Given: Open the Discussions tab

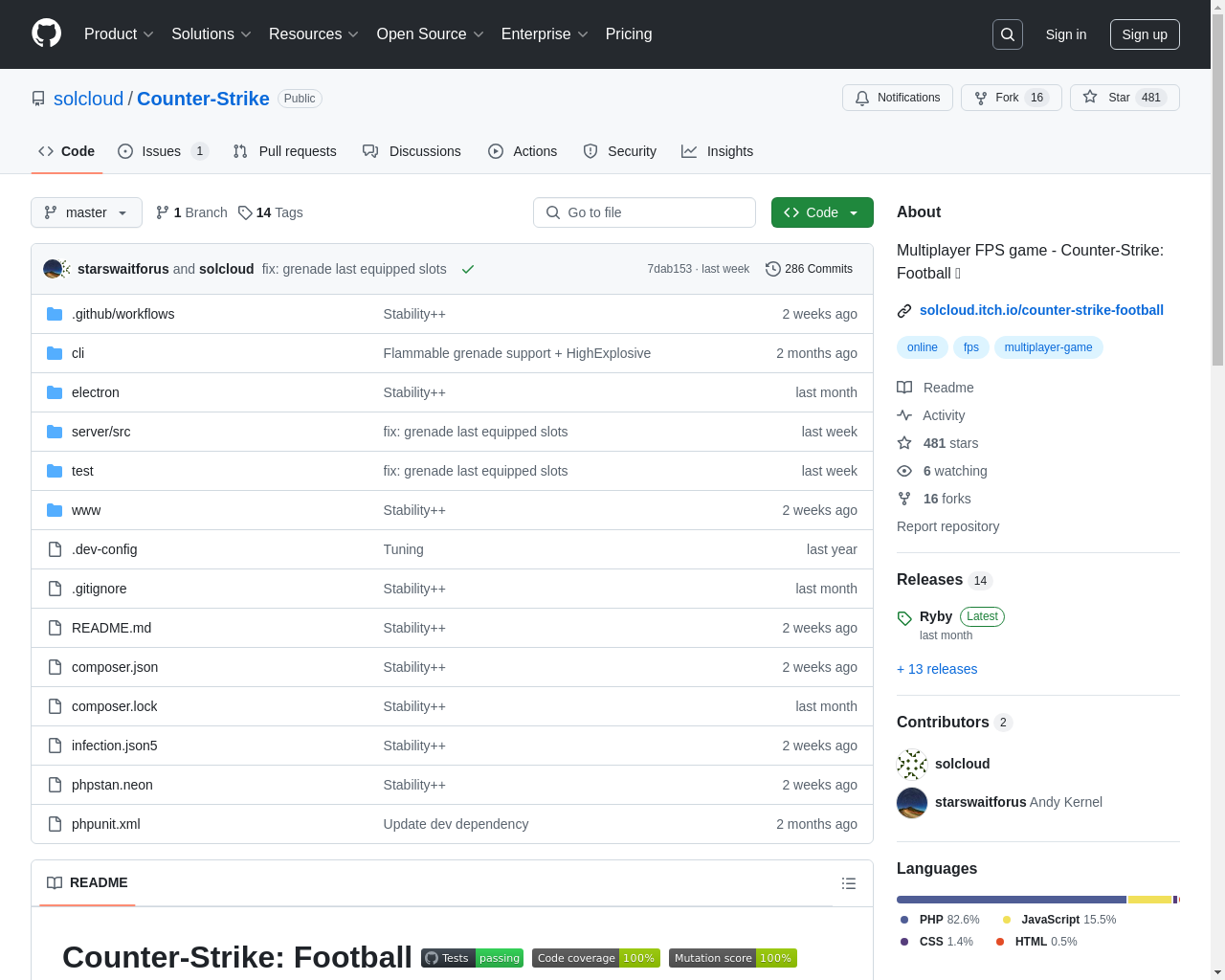Looking at the screenshot, I should pos(412,151).
